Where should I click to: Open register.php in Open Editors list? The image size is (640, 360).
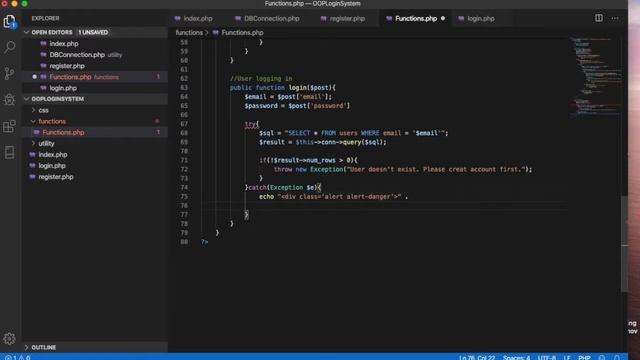pos(95,66)
